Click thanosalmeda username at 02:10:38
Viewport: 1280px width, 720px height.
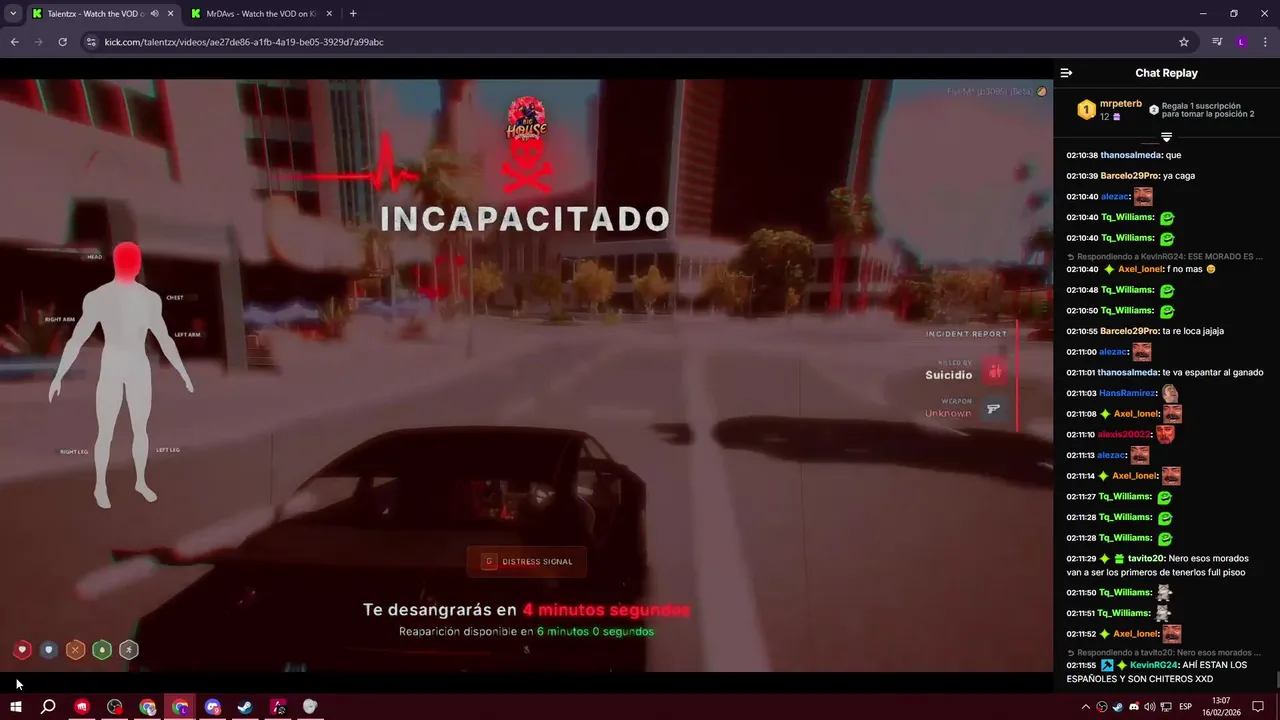(1131, 155)
